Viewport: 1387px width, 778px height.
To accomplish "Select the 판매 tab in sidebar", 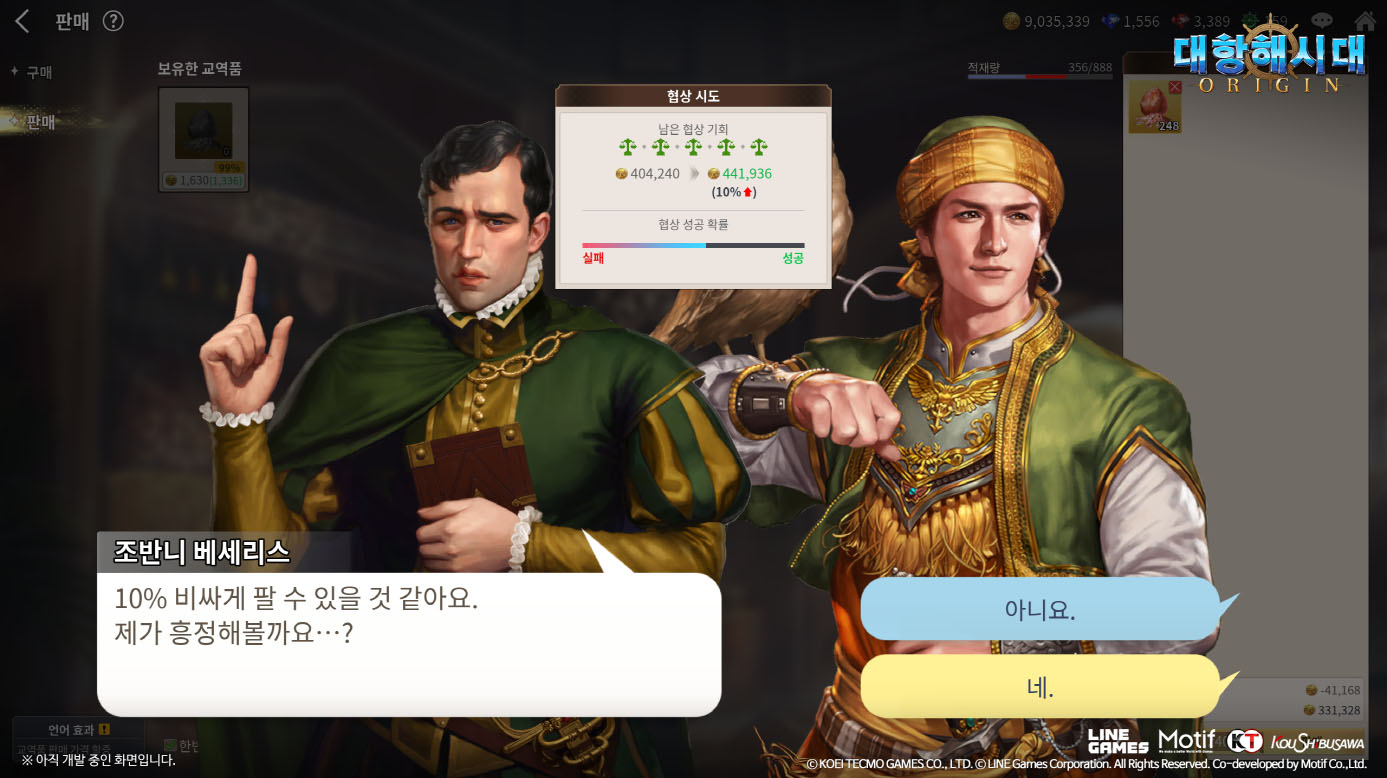I will pos(40,122).
